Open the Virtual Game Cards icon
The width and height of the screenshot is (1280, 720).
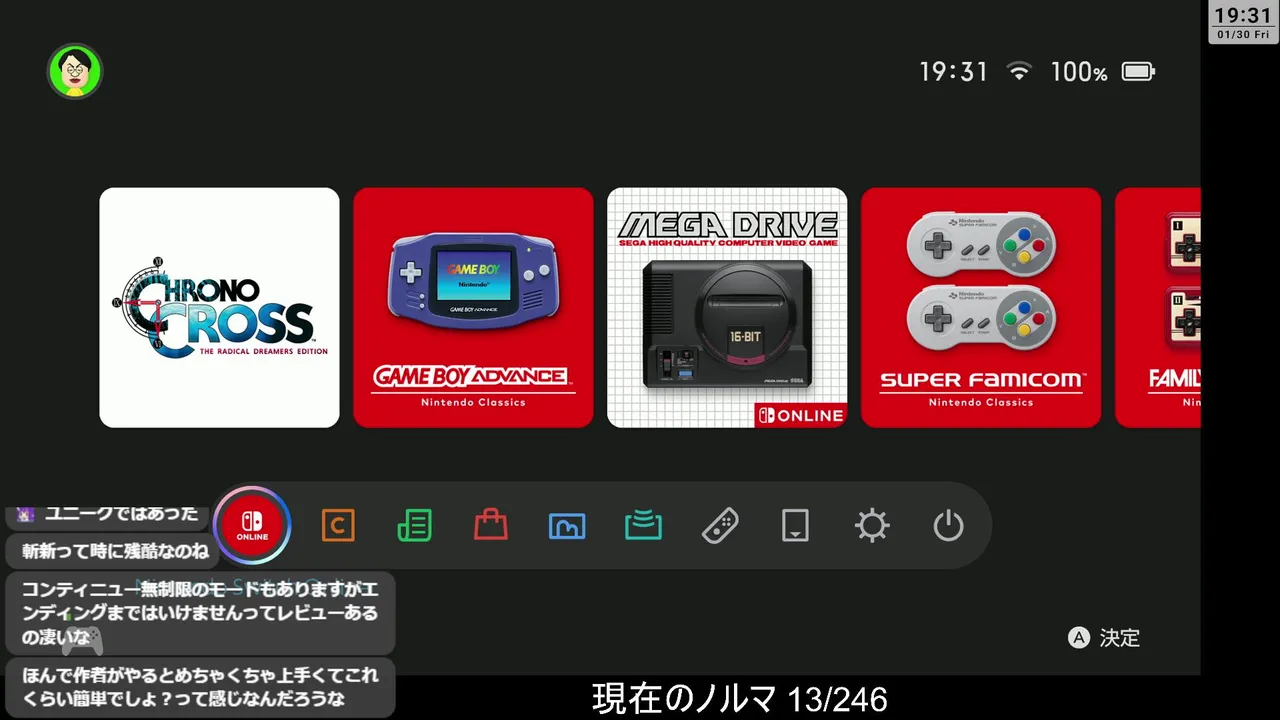coord(795,525)
